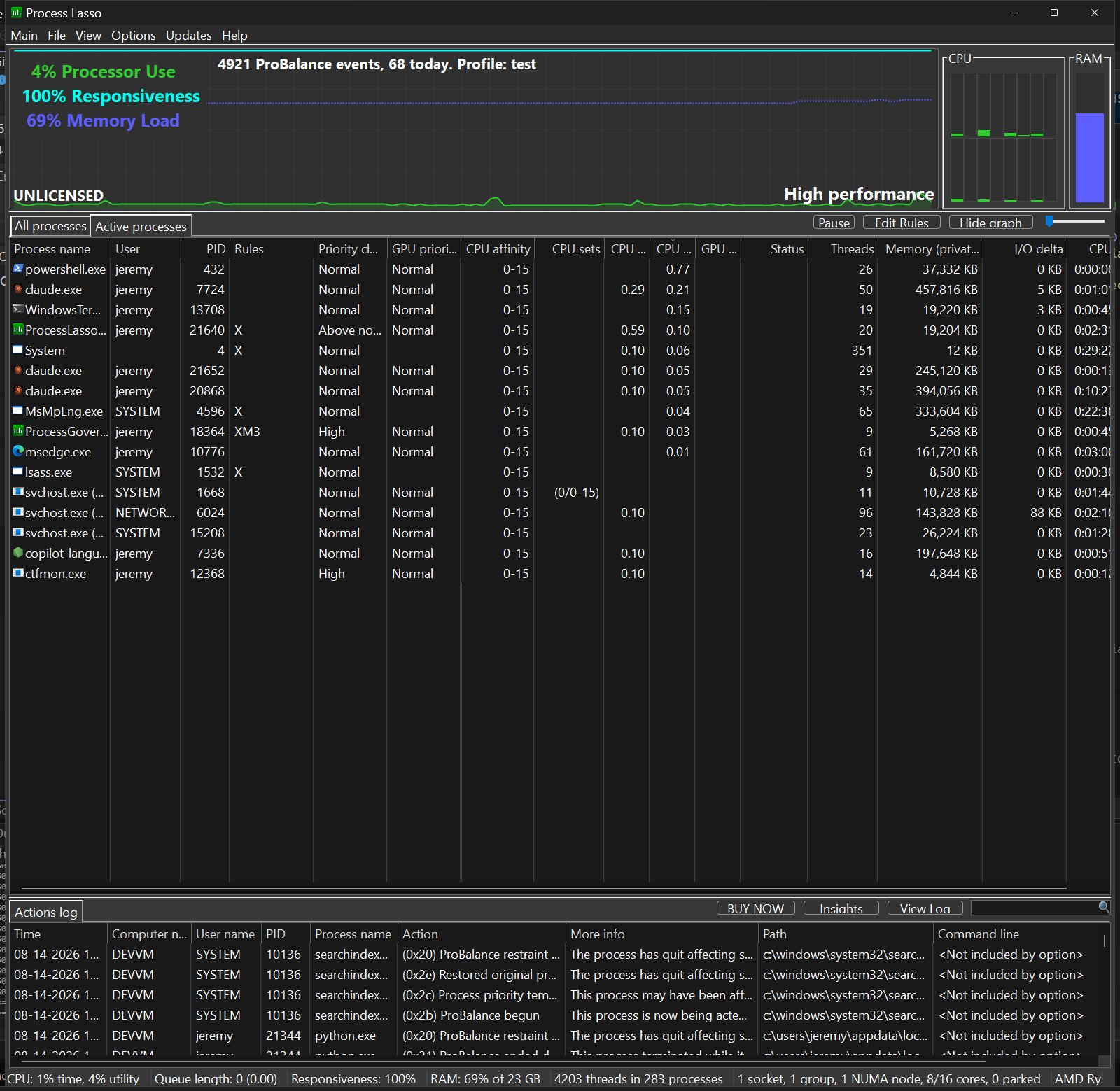The height and width of the screenshot is (1091, 1120).
Task: Open the View menu
Action: point(88,36)
